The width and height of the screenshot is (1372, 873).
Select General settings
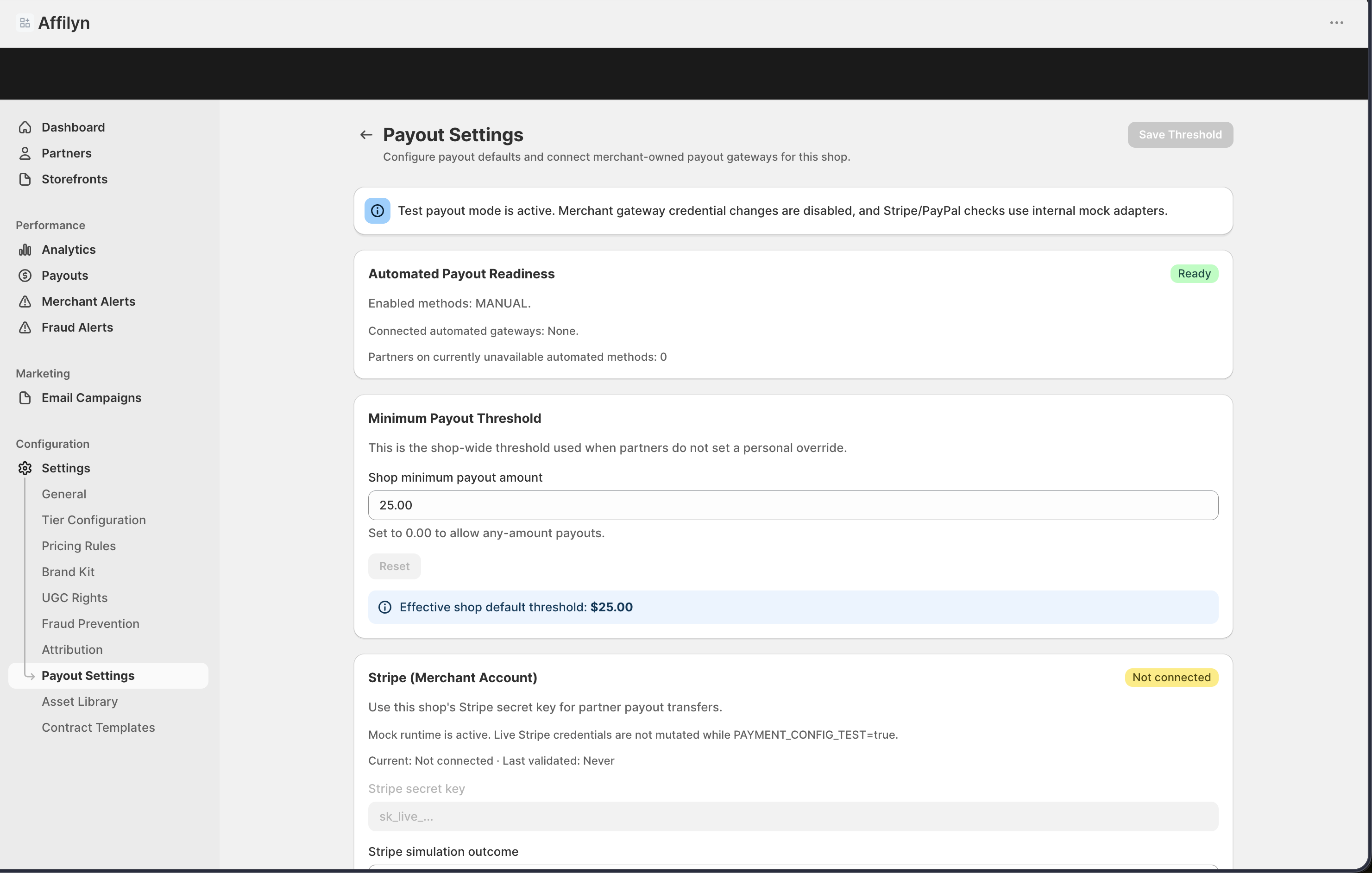coord(64,494)
